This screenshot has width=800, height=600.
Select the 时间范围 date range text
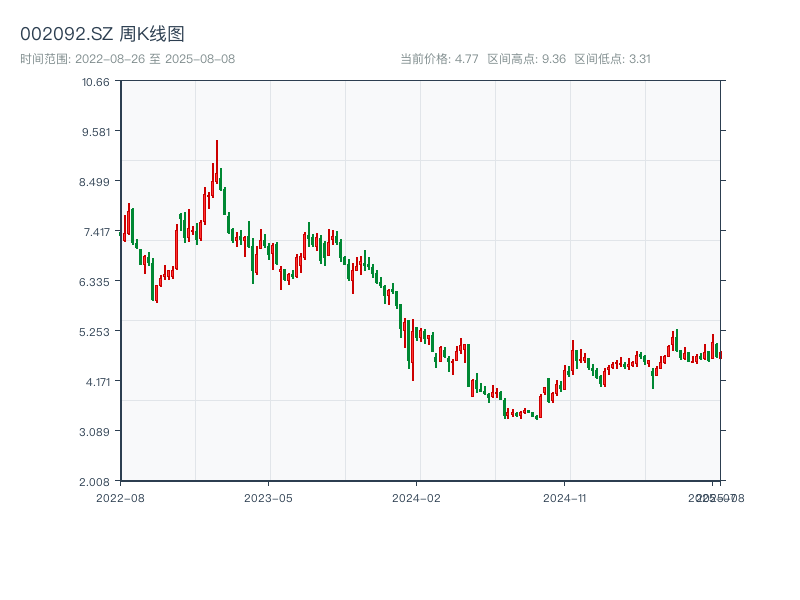coord(127,59)
